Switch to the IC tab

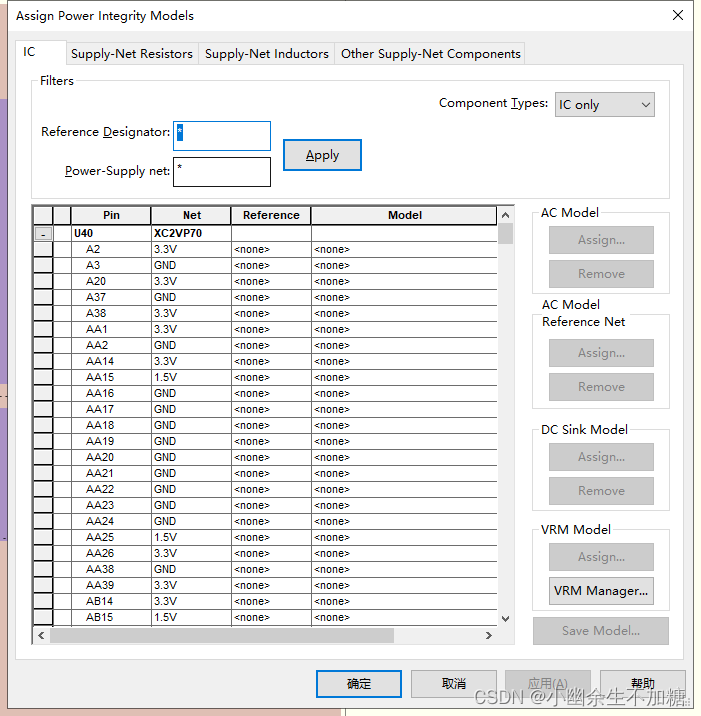40,52
